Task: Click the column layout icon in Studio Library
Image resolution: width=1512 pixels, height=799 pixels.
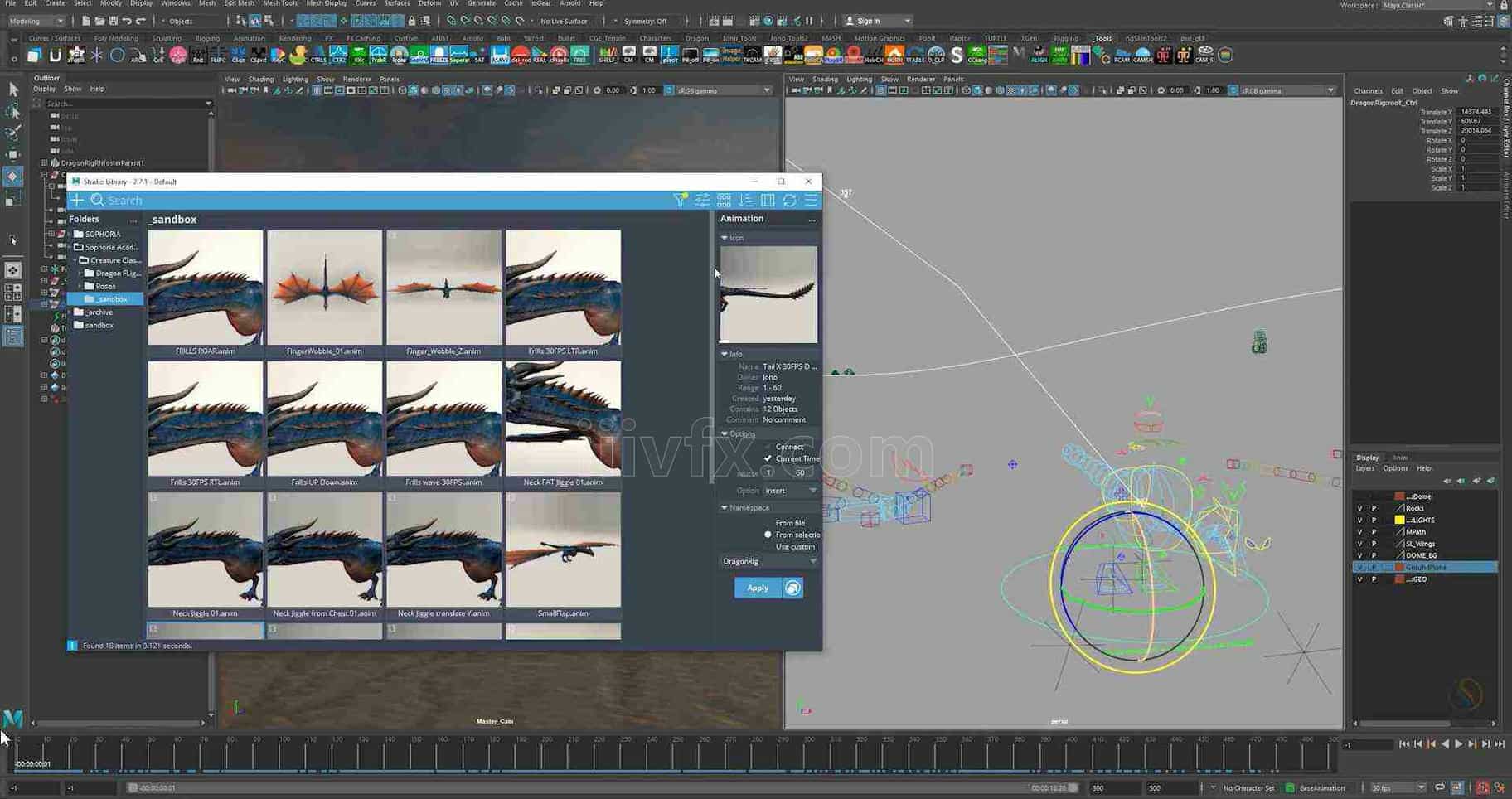Action: pos(768,200)
